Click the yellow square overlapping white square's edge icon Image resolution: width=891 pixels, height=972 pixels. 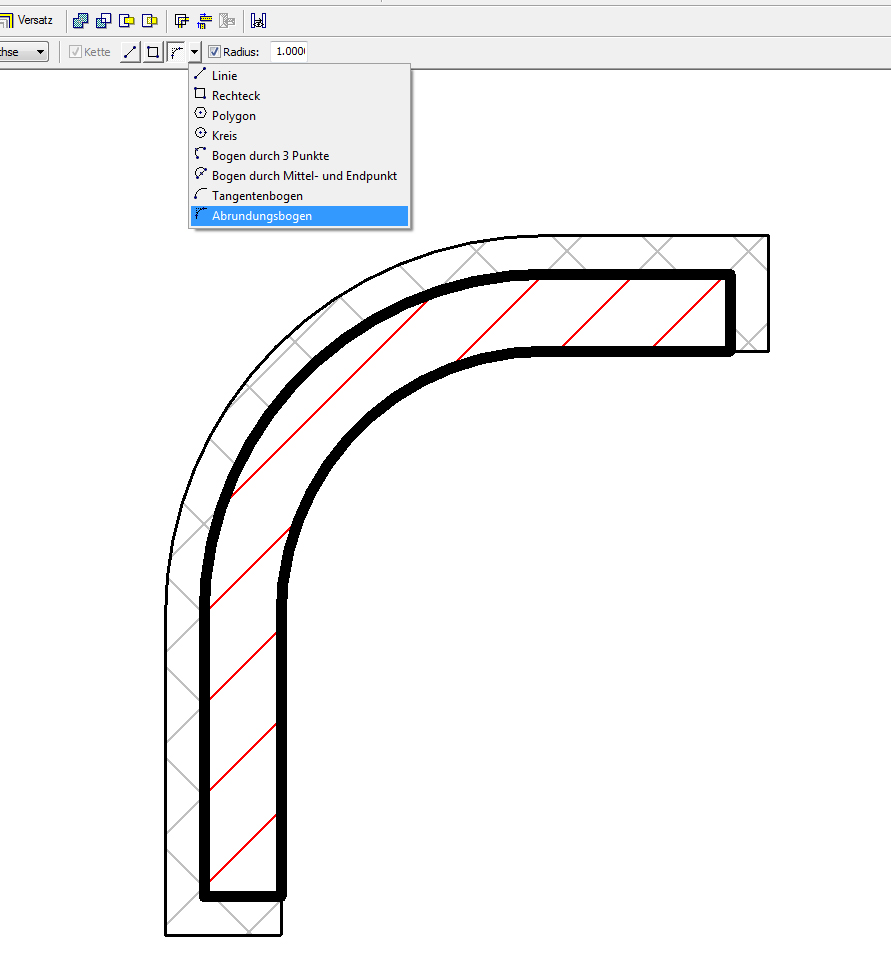(149, 21)
